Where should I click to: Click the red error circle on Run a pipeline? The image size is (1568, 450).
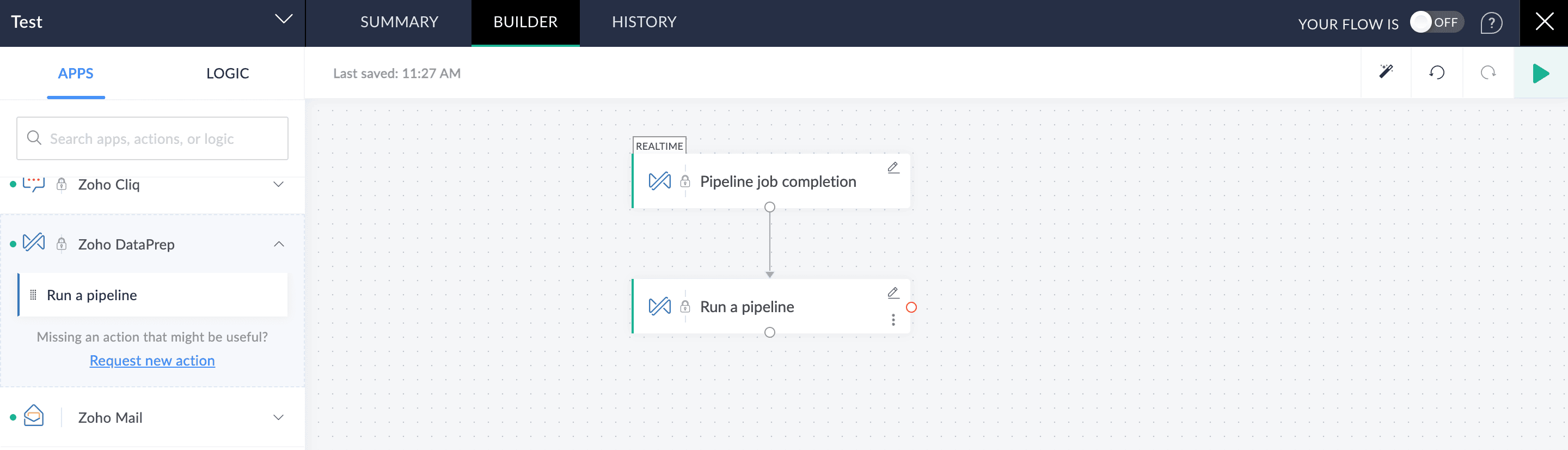tap(911, 307)
